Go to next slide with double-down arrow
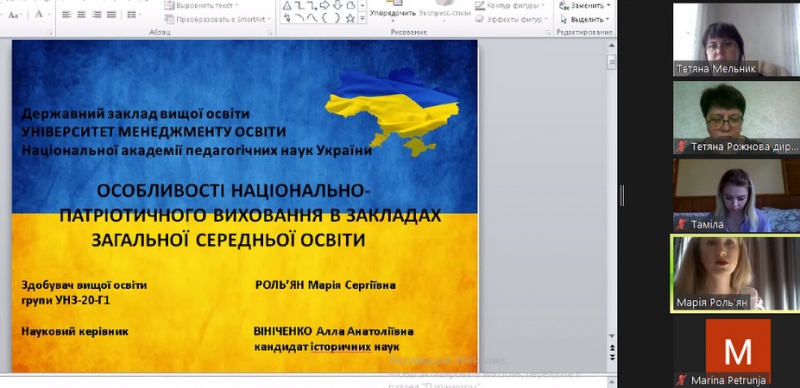Screen dimensions: 800x388 click(612, 356)
